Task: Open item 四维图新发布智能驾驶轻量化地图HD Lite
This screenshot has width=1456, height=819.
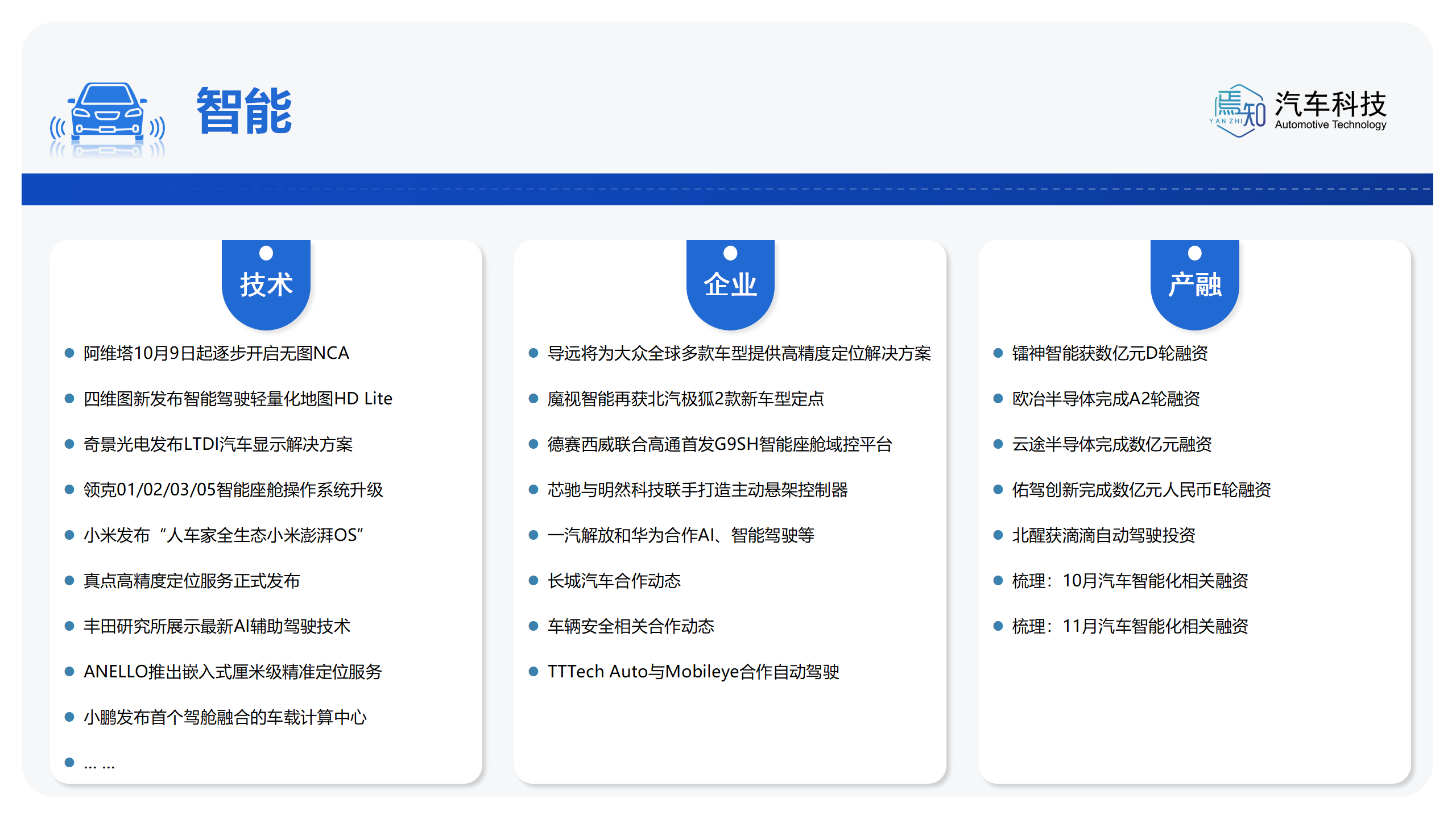Action: [238, 399]
